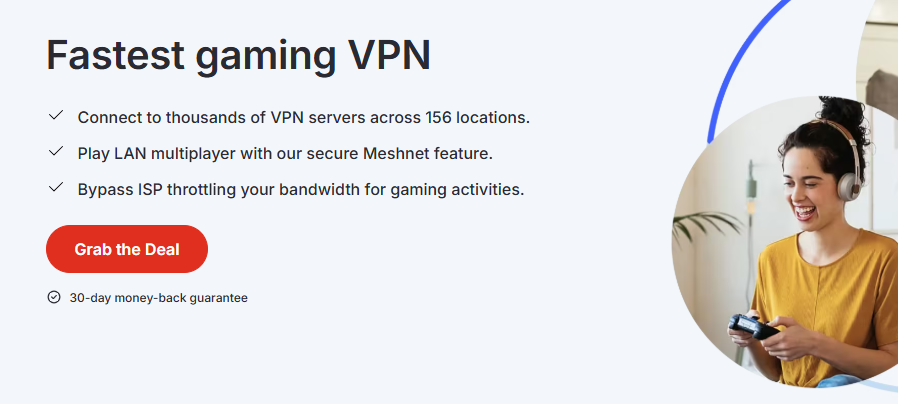Click the green plant in the photo
The width and height of the screenshot is (898, 404).
tap(700, 225)
